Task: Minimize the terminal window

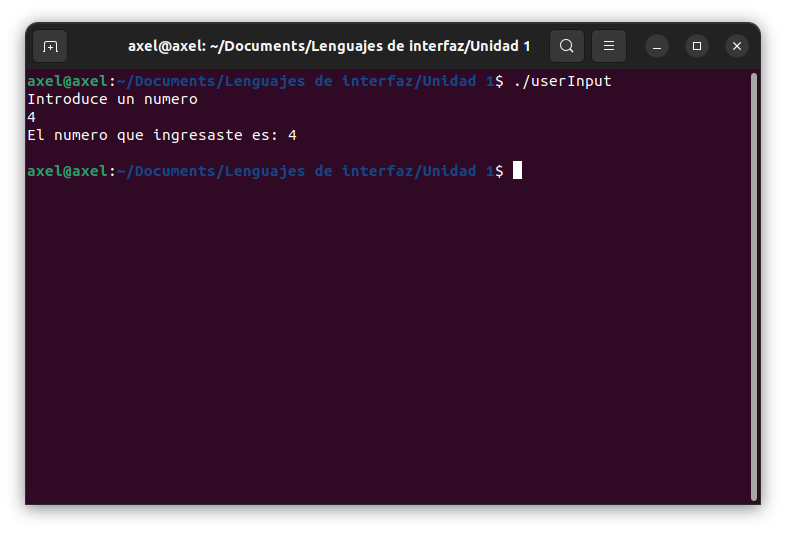Action: 657,46
